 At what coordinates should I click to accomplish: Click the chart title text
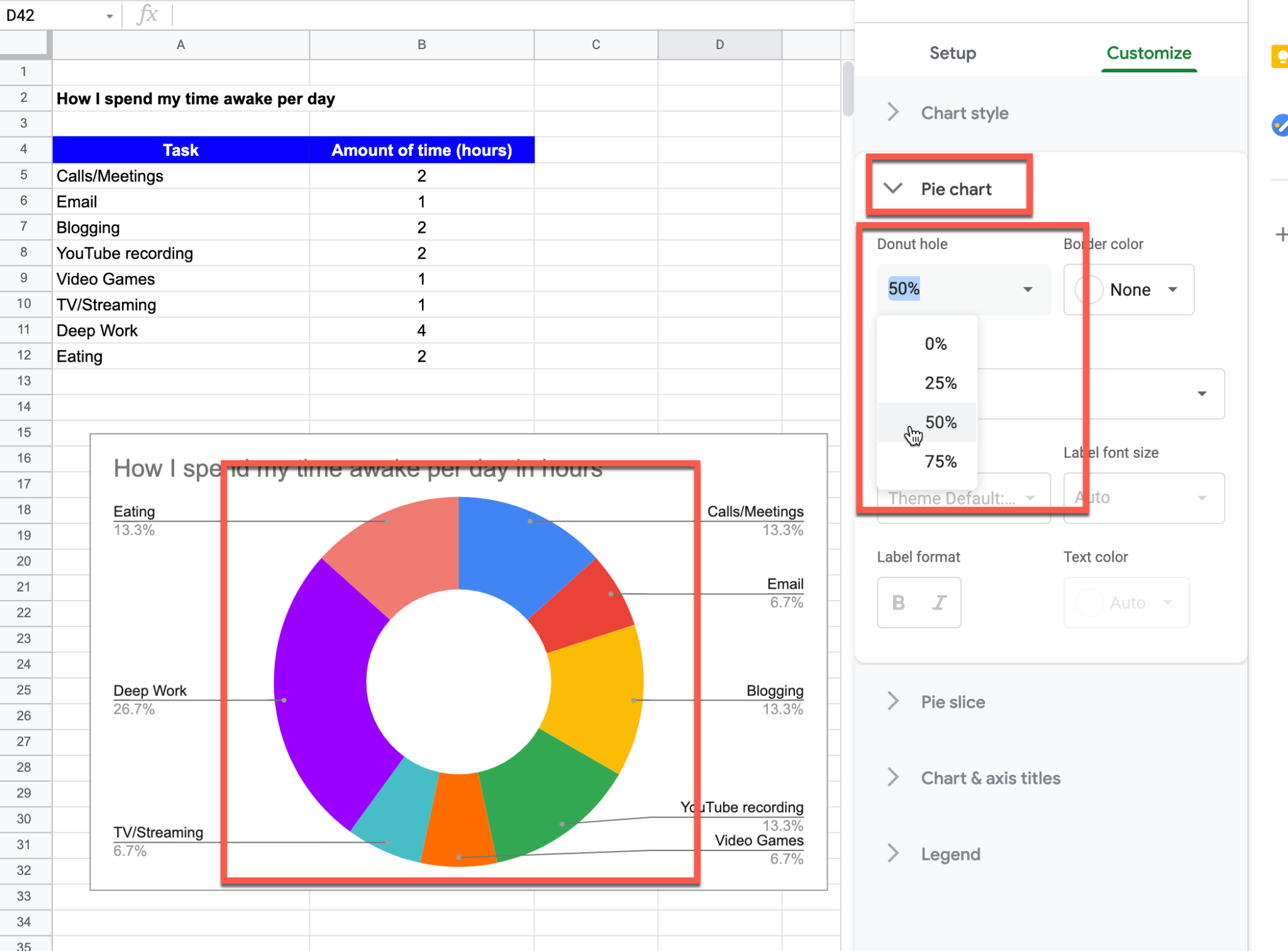[x=358, y=469]
